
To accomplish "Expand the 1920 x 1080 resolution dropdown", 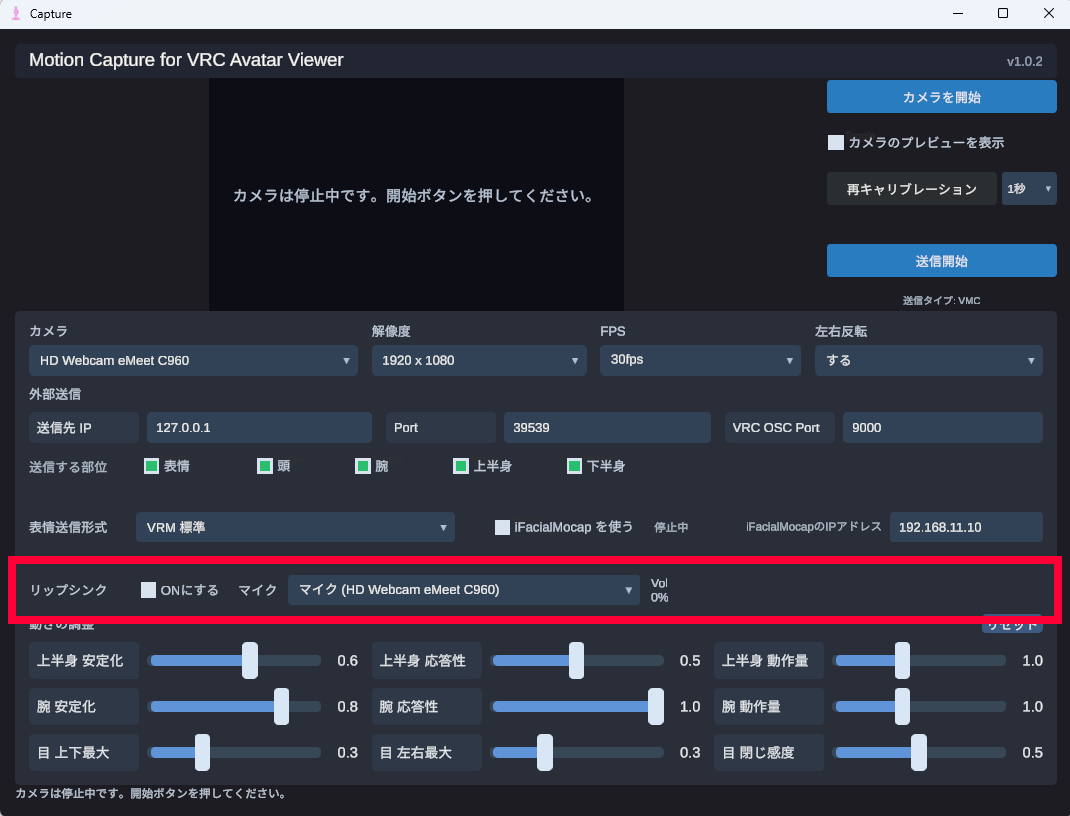I will (x=479, y=360).
